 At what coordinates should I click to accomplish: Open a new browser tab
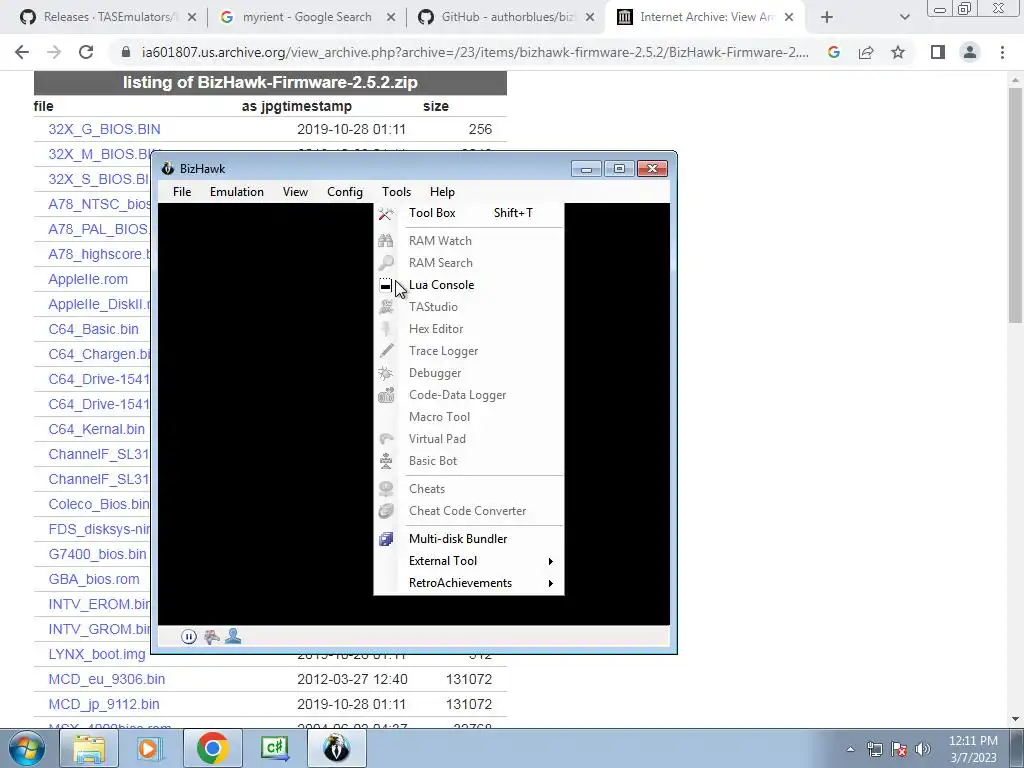coord(827,18)
